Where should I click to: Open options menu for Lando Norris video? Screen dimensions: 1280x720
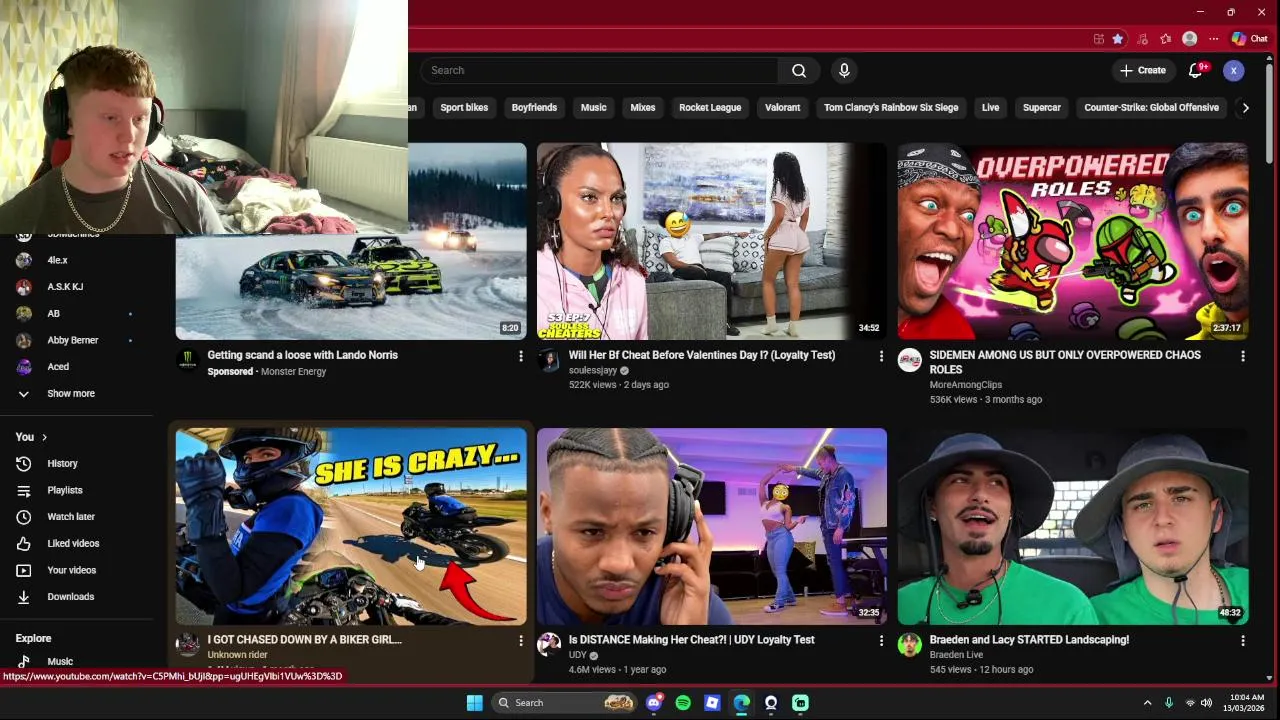point(520,356)
